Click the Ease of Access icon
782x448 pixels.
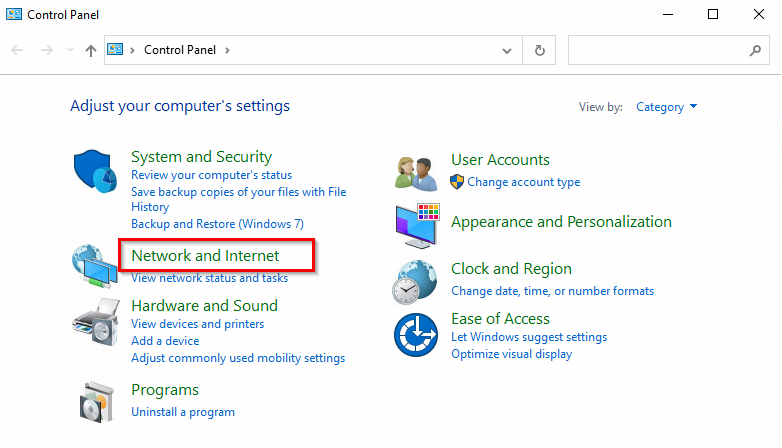tap(416, 335)
